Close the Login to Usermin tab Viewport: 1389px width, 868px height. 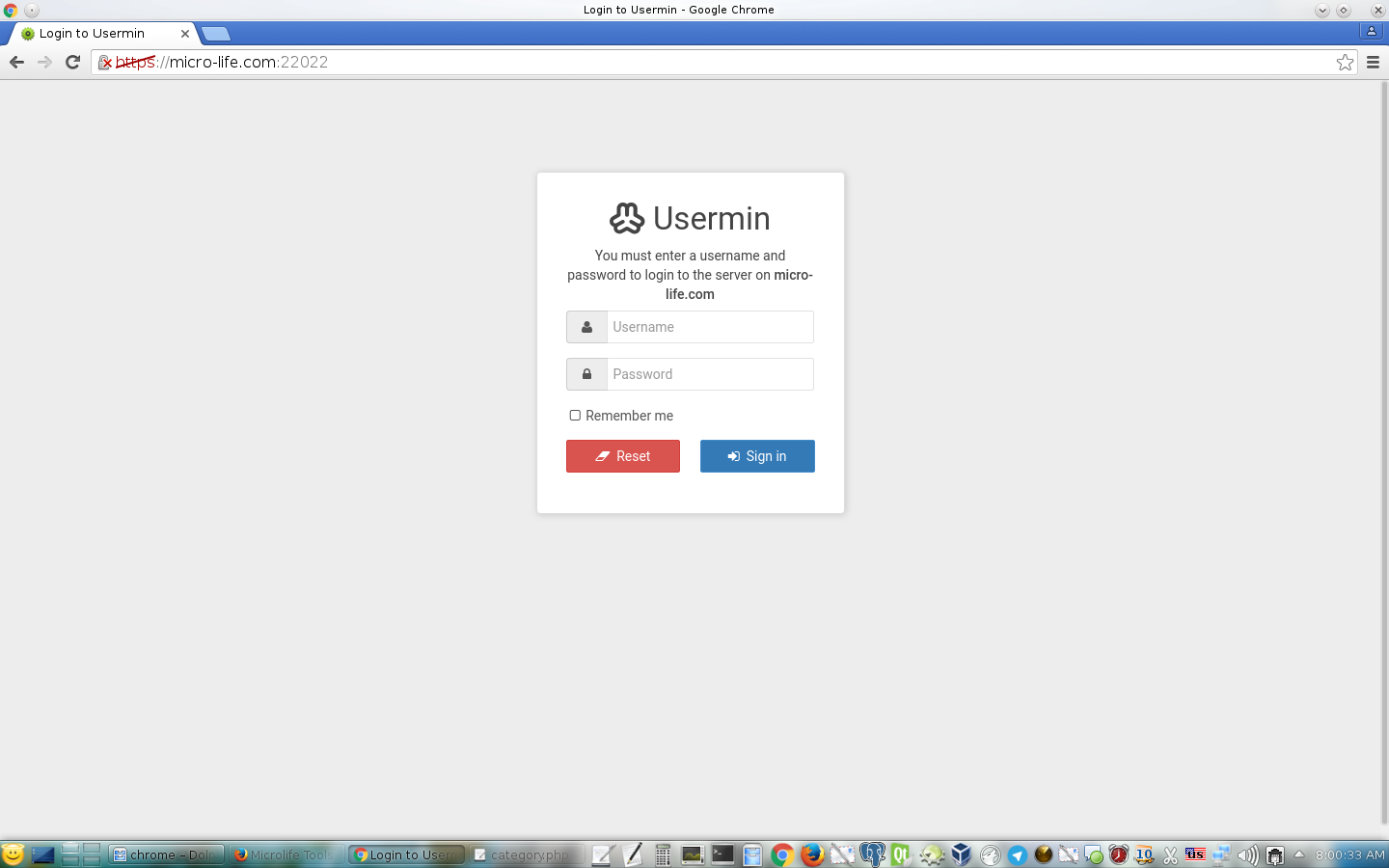click(185, 33)
